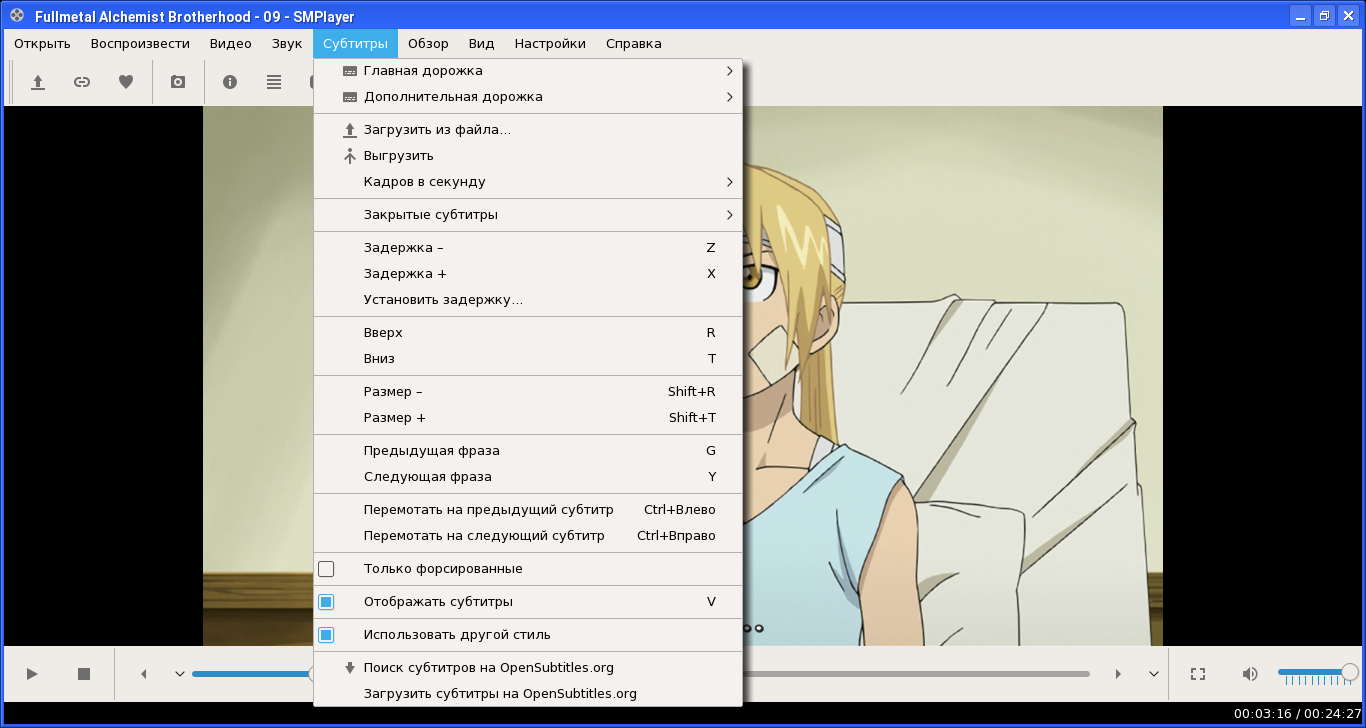Select Установить задержку… entry

click(528, 300)
